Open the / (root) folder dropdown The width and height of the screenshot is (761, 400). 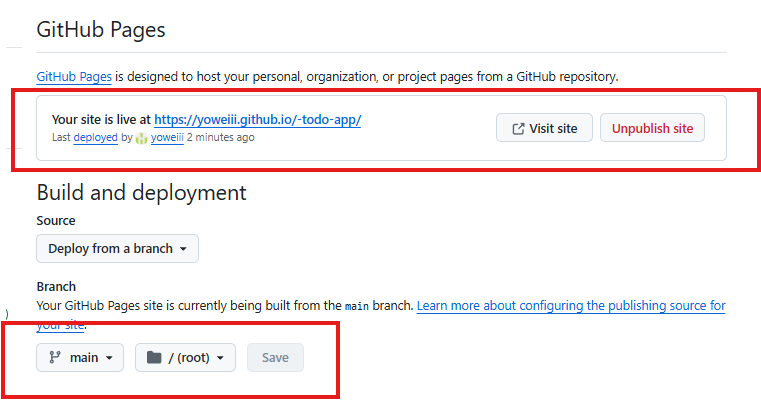(185, 358)
